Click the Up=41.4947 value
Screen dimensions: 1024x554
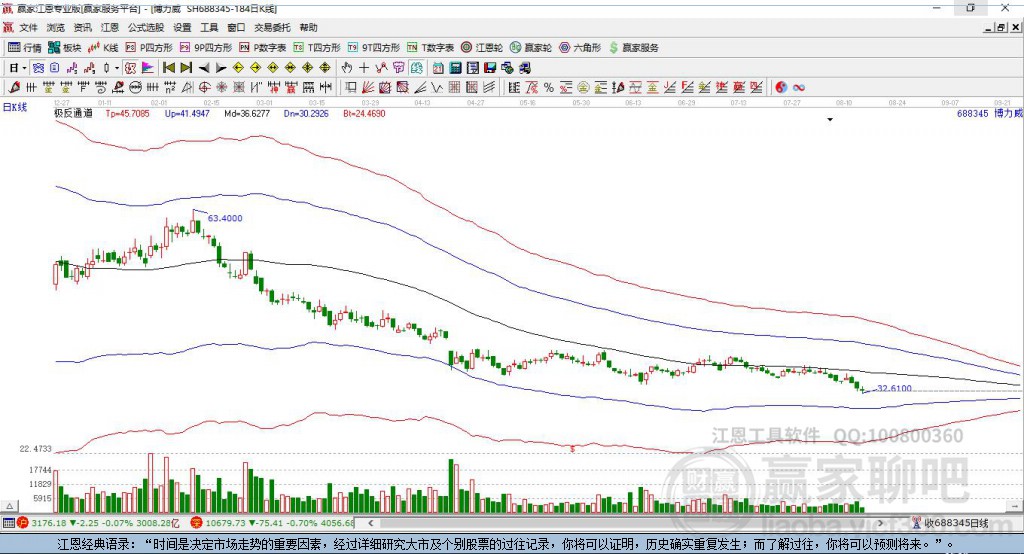(x=187, y=114)
